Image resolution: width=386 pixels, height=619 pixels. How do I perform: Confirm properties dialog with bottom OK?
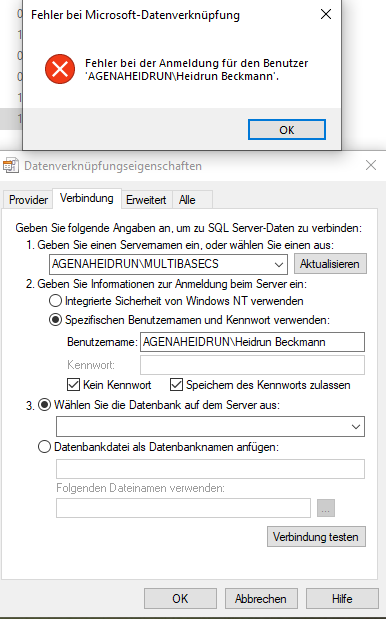[x=180, y=598]
